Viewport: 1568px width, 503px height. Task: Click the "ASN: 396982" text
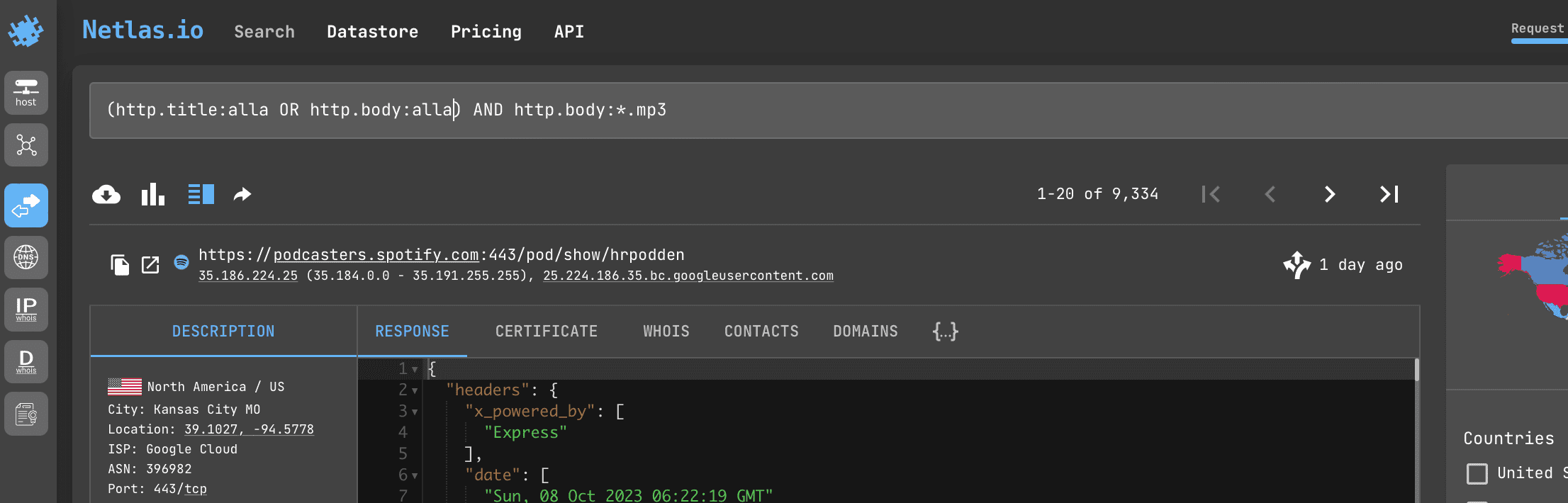[150, 469]
